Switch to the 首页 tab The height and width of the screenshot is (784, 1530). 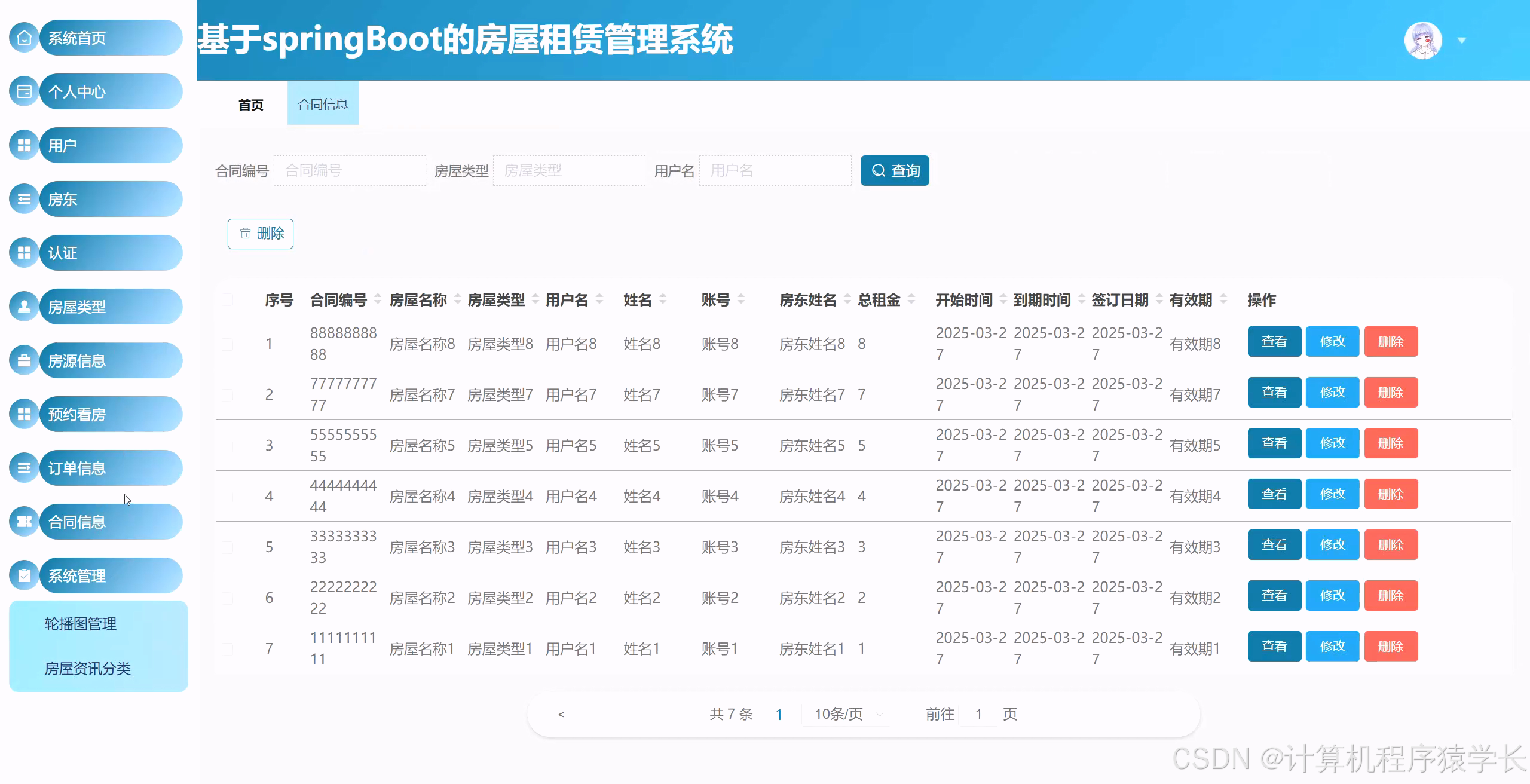[250, 105]
